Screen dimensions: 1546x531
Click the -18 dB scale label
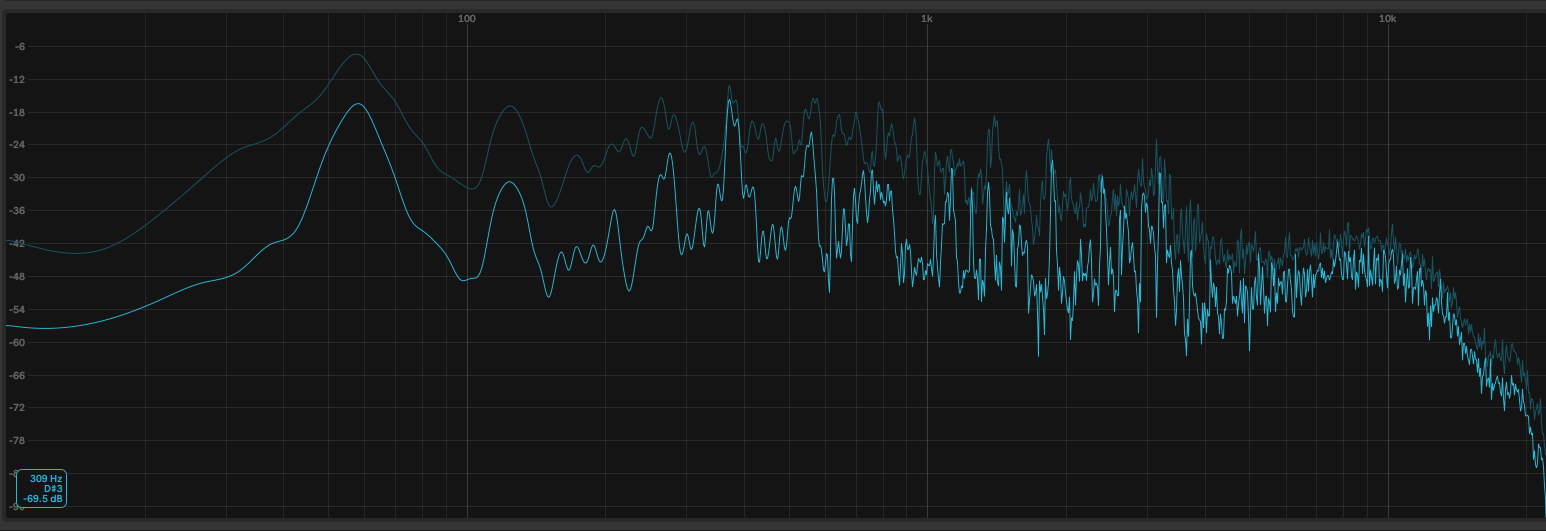(18, 112)
